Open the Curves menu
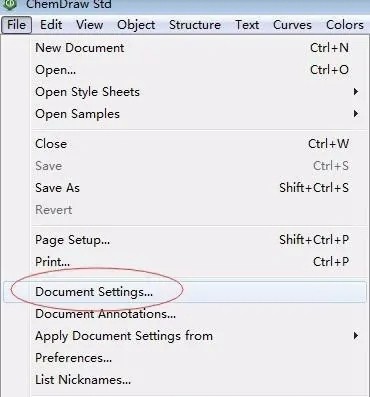The image size is (370, 397). coord(292,25)
